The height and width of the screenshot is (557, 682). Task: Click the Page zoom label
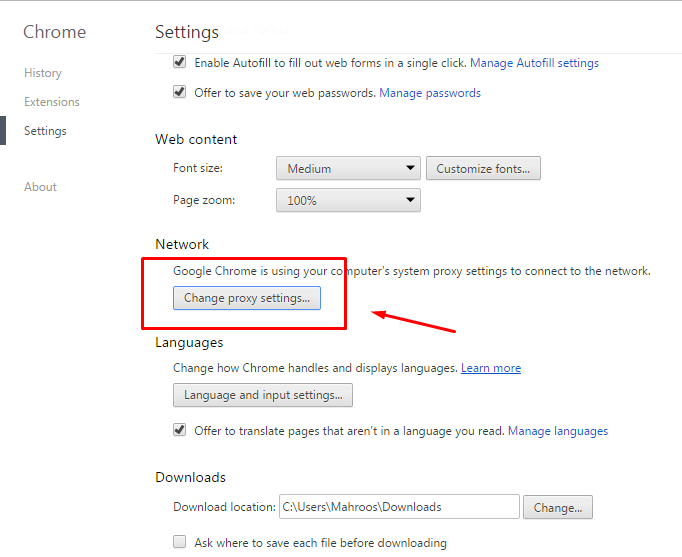[x=204, y=200]
